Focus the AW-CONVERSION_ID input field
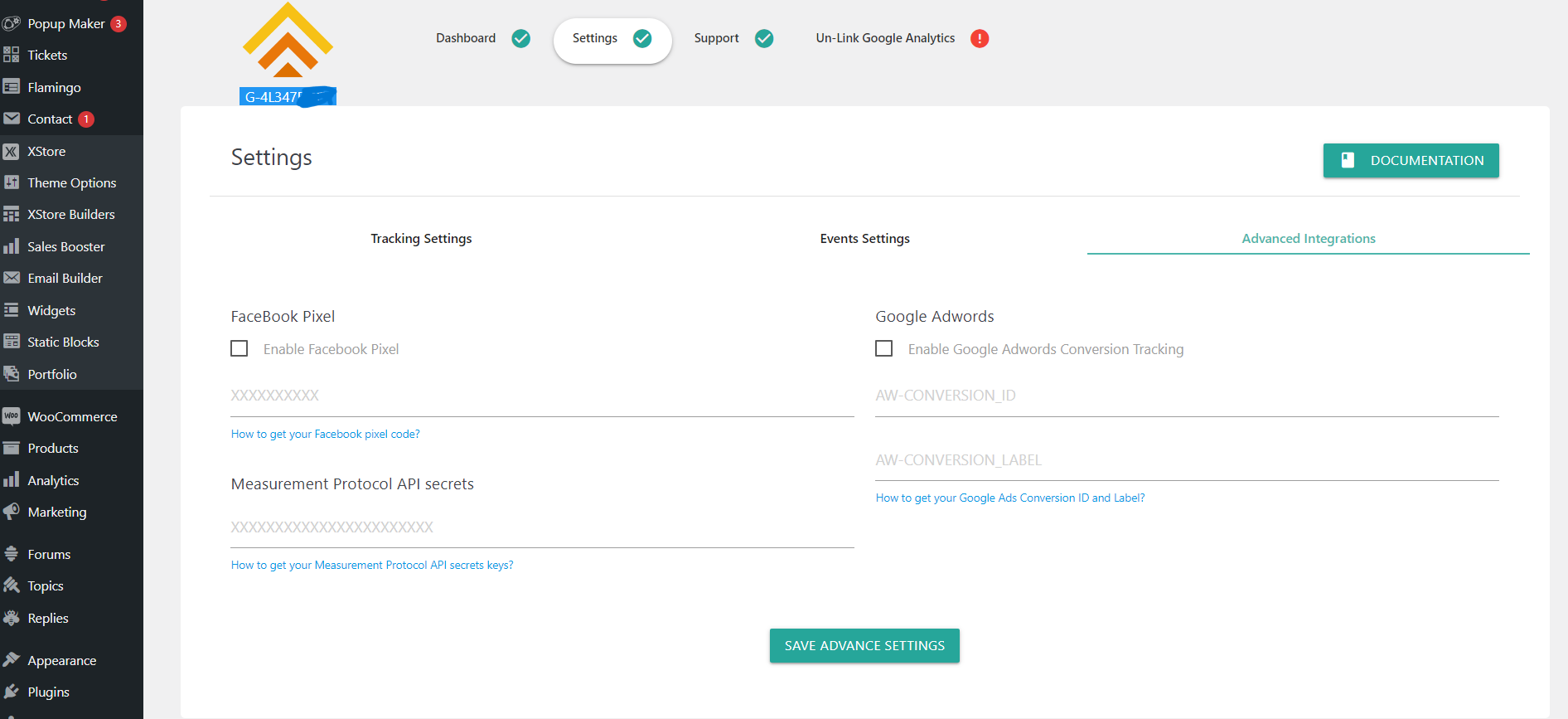This screenshot has width=1568, height=719. tap(1187, 396)
